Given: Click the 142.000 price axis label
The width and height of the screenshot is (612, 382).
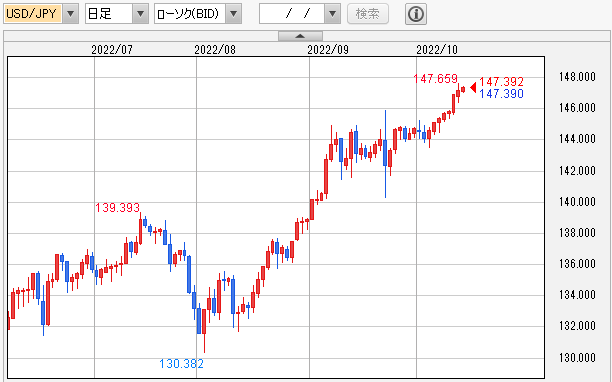Looking at the screenshot, I should pyautogui.click(x=577, y=171).
